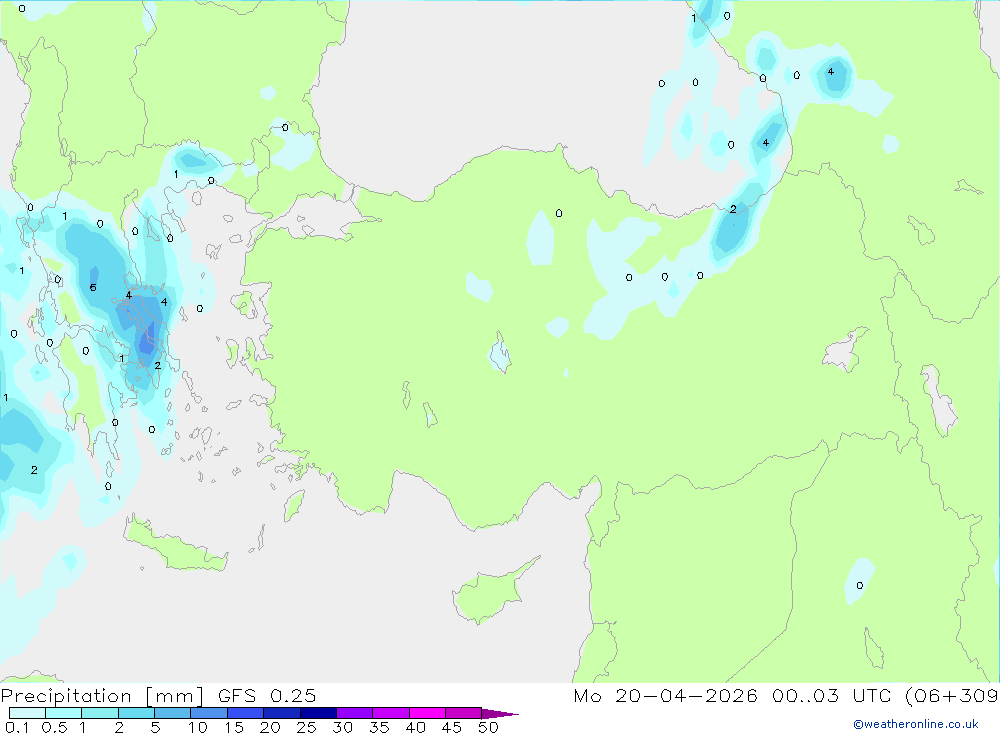Click the legend label '30'

[x=343, y=727]
